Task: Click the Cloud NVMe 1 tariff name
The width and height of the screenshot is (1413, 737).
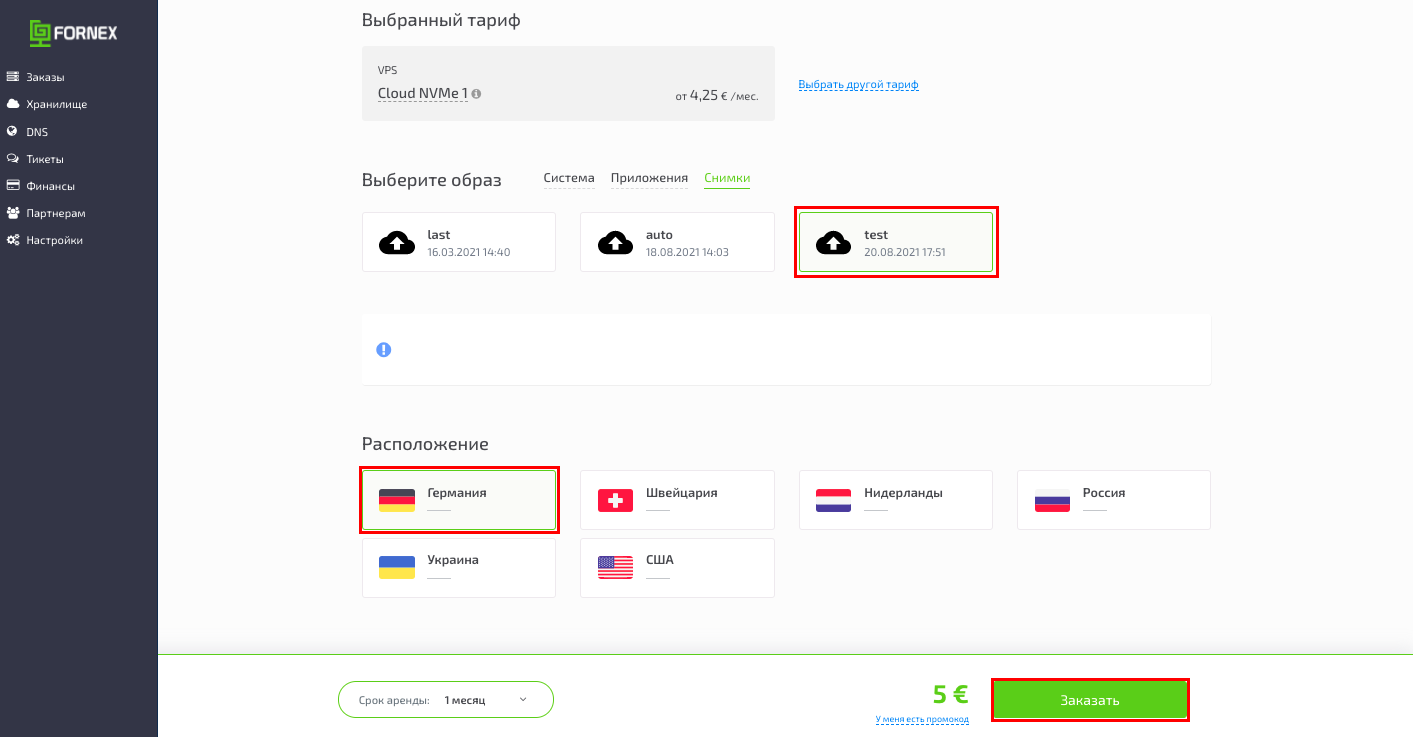Action: [423, 93]
